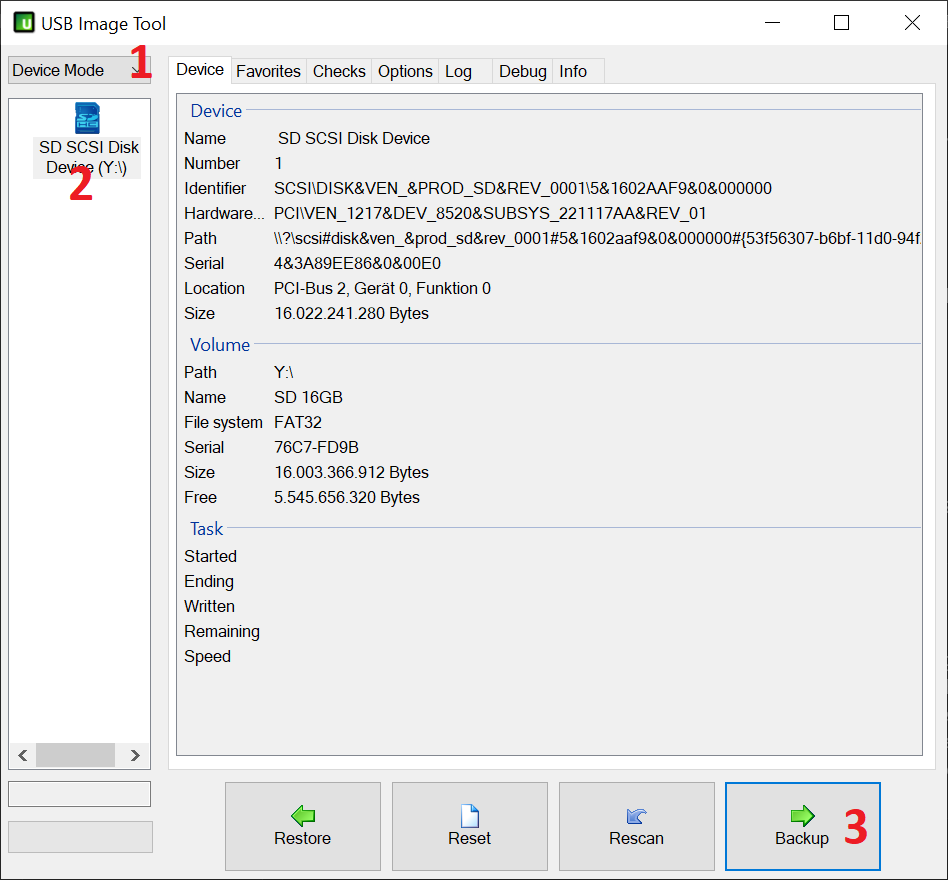This screenshot has height=880, width=948.
Task: Click the volume serial 76C7-FD9B
Action: pos(316,447)
